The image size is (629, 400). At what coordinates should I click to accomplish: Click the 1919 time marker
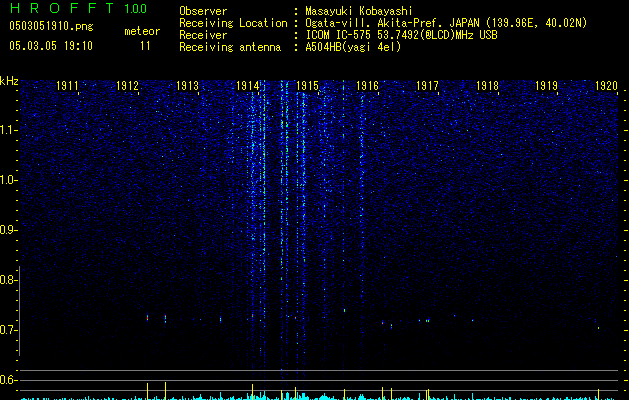point(547,86)
